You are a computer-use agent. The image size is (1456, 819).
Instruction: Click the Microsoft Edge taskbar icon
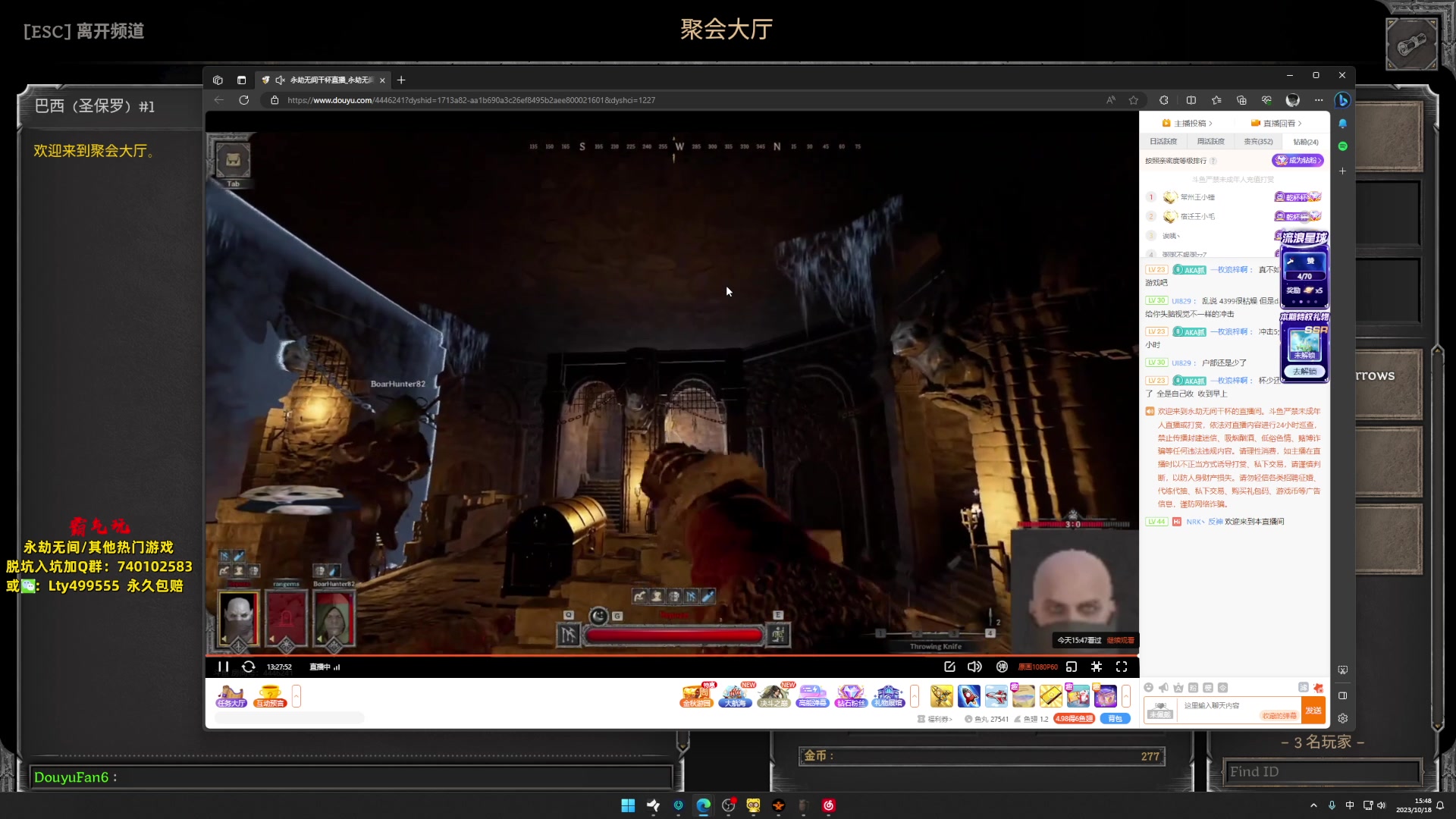tap(703, 805)
